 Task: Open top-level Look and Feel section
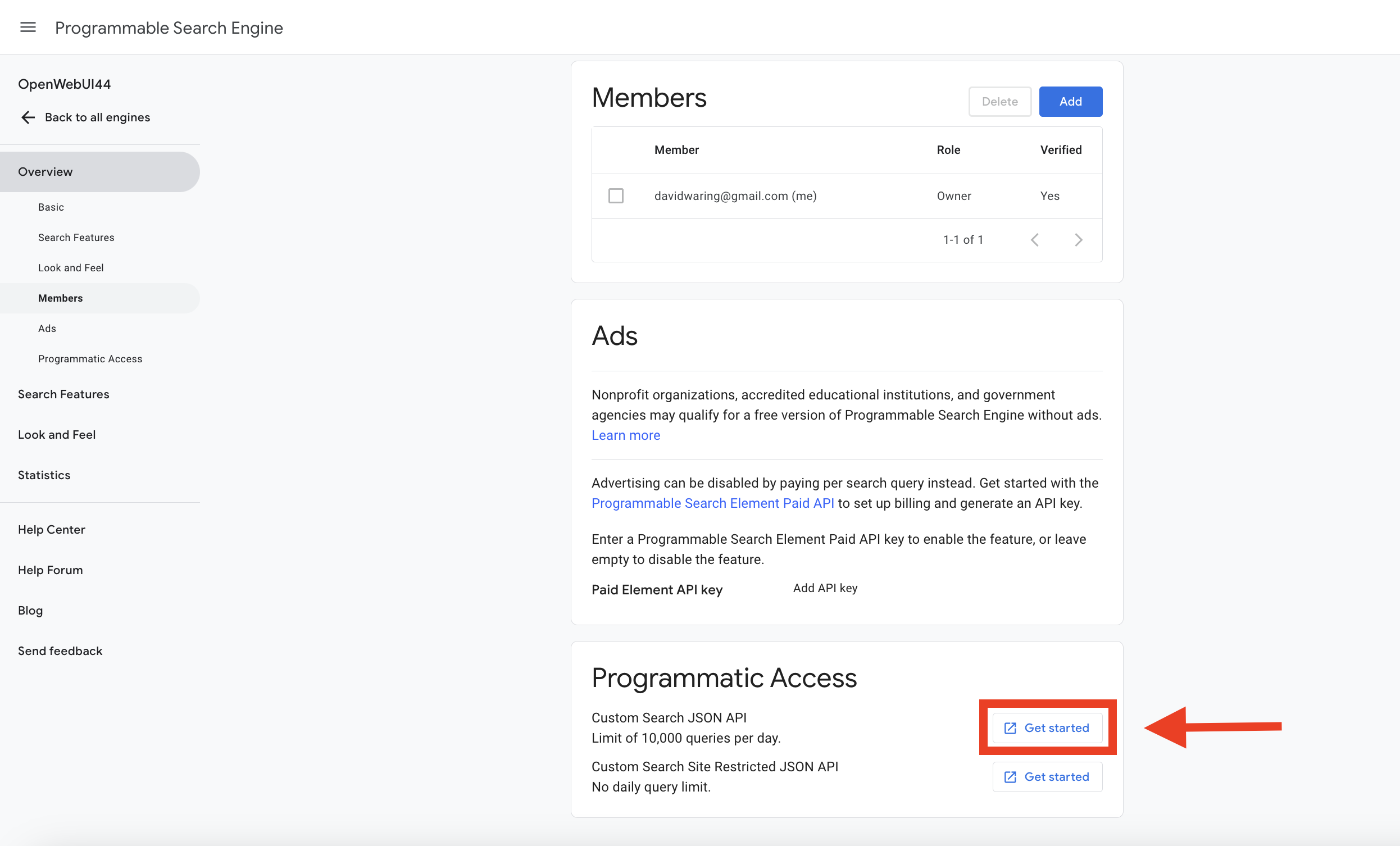(57, 435)
